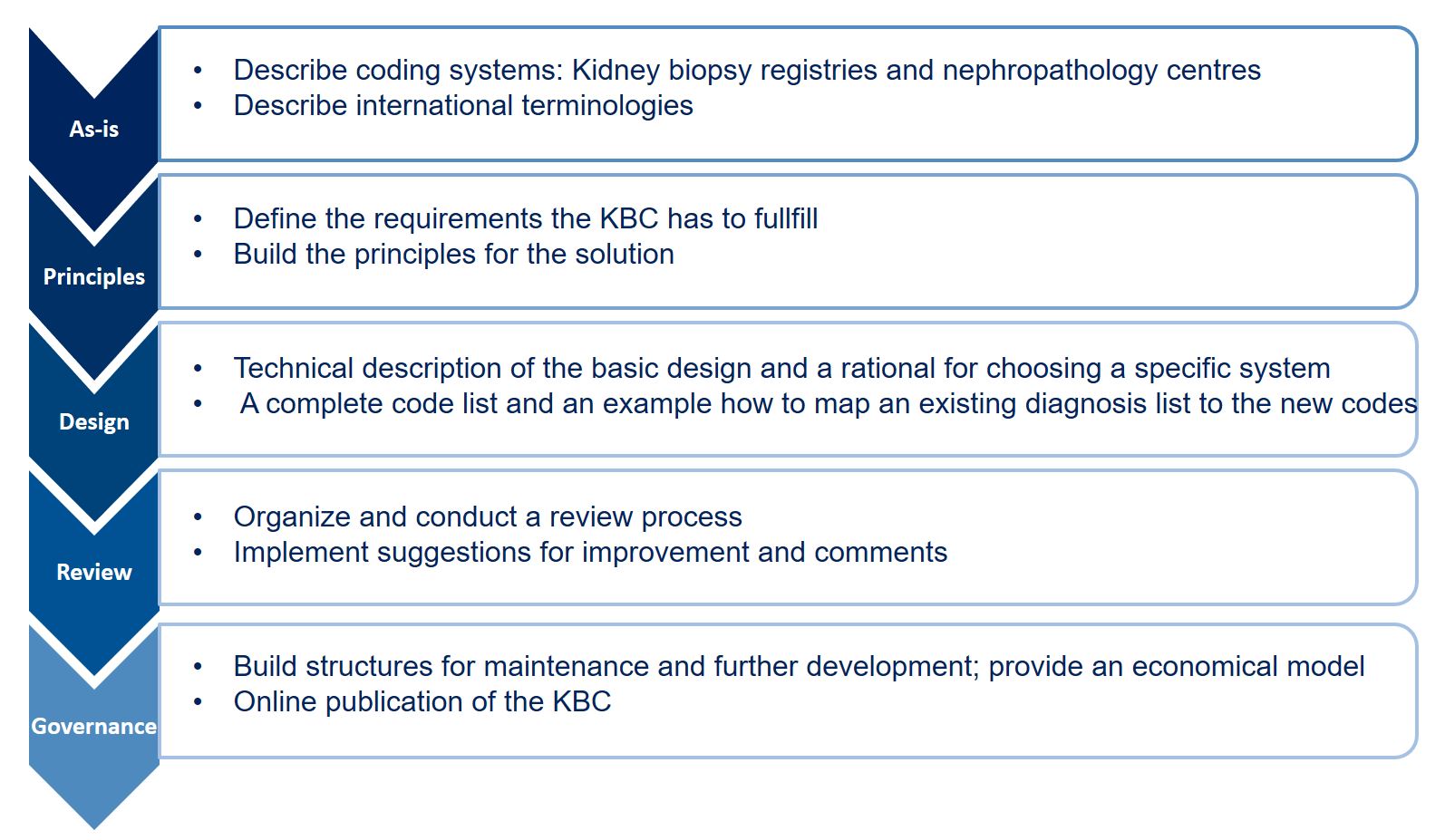Click the bullet point before "Technical description"
Image resolution: width=1445 pixels, height=840 pixels.
198,369
